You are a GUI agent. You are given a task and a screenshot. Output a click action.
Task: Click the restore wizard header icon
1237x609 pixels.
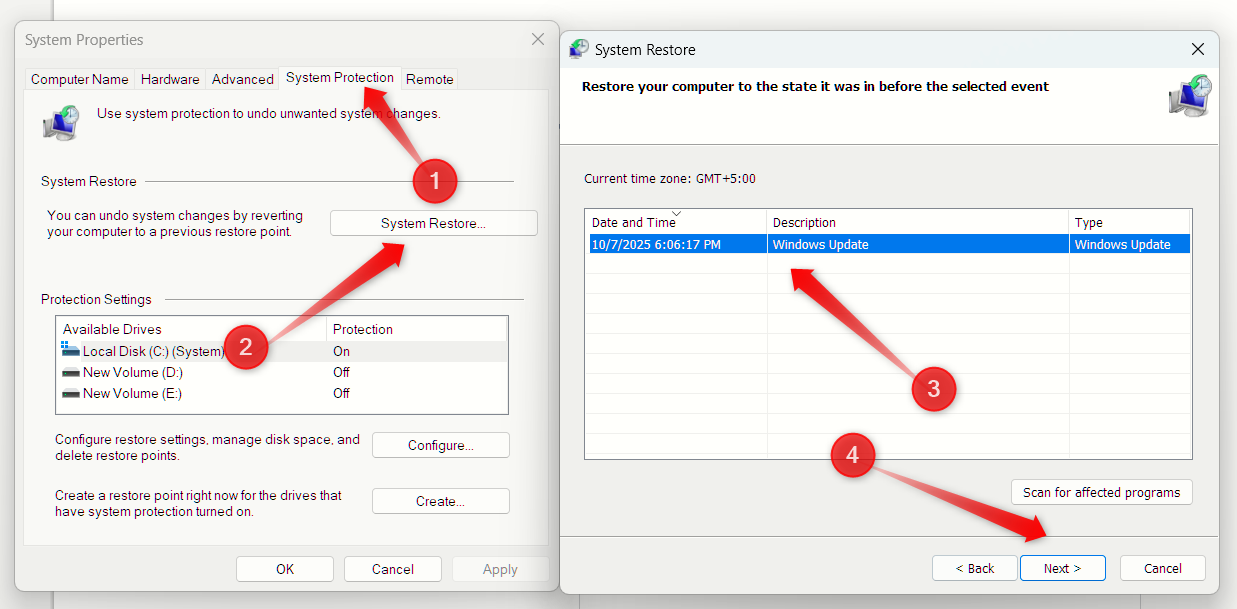[x=1189, y=96]
